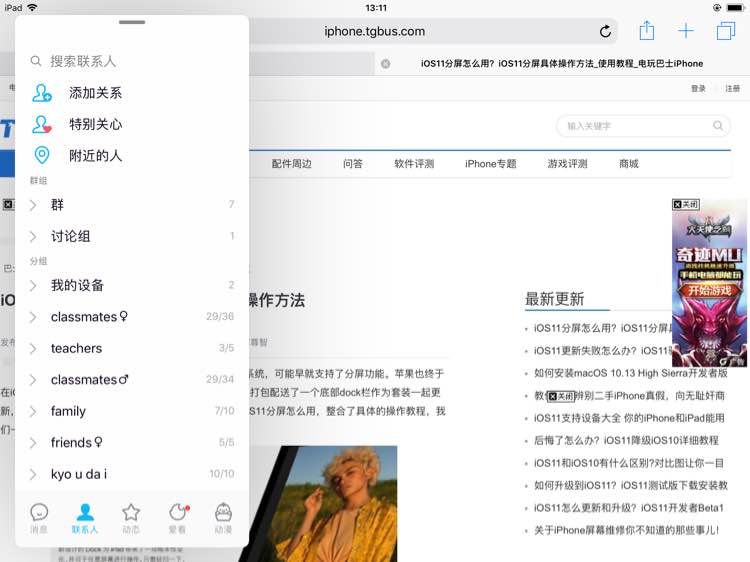750x562 pixels.
Task: Click the 注册 register link
Action: tap(732, 88)
